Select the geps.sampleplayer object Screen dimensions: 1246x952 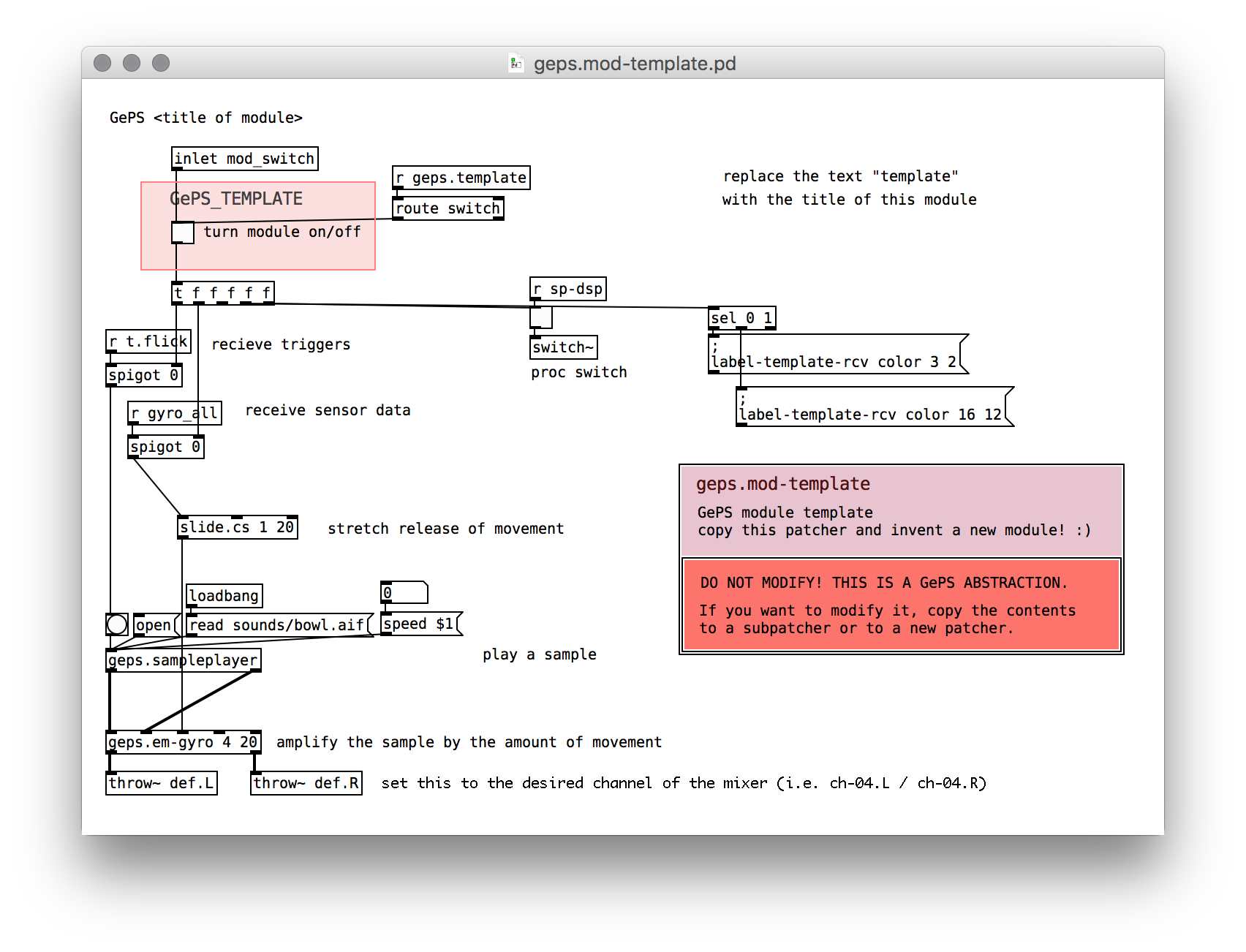(184, 660)
